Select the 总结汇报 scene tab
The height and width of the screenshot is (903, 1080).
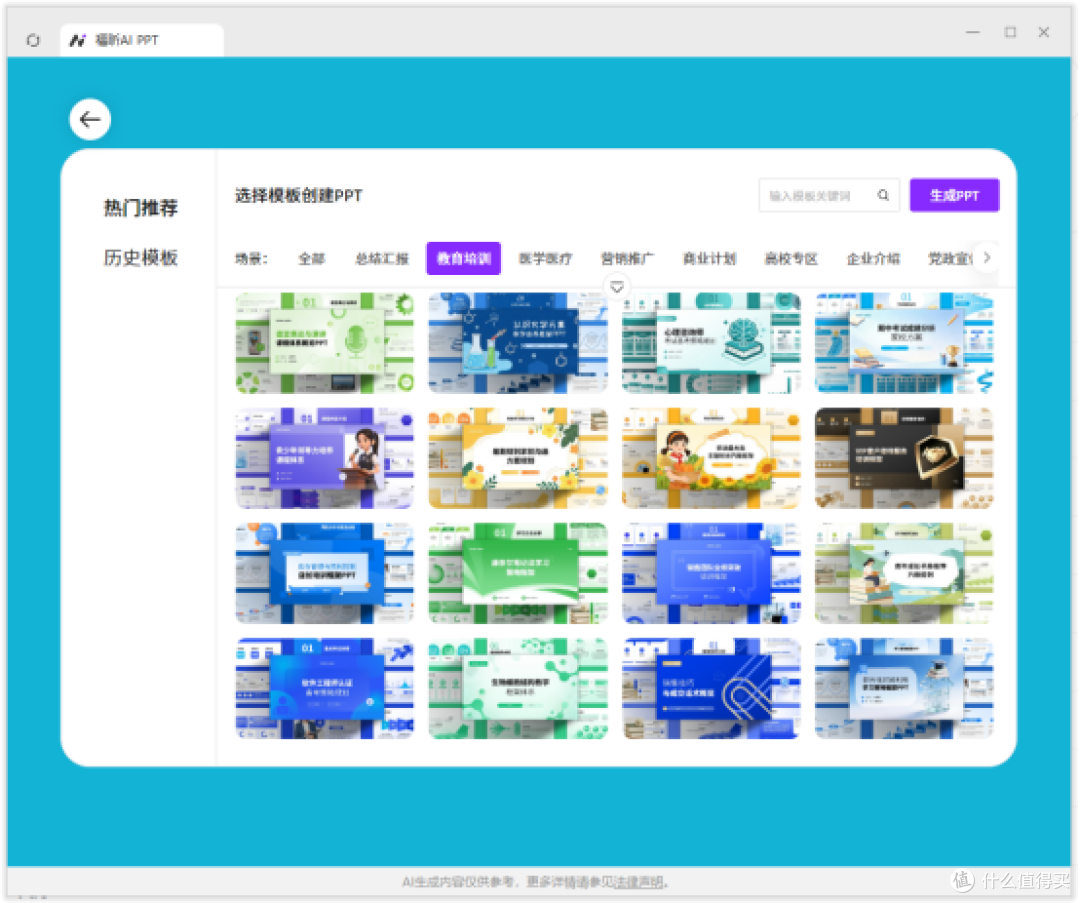pyautogui.click(x=382, y=259)
